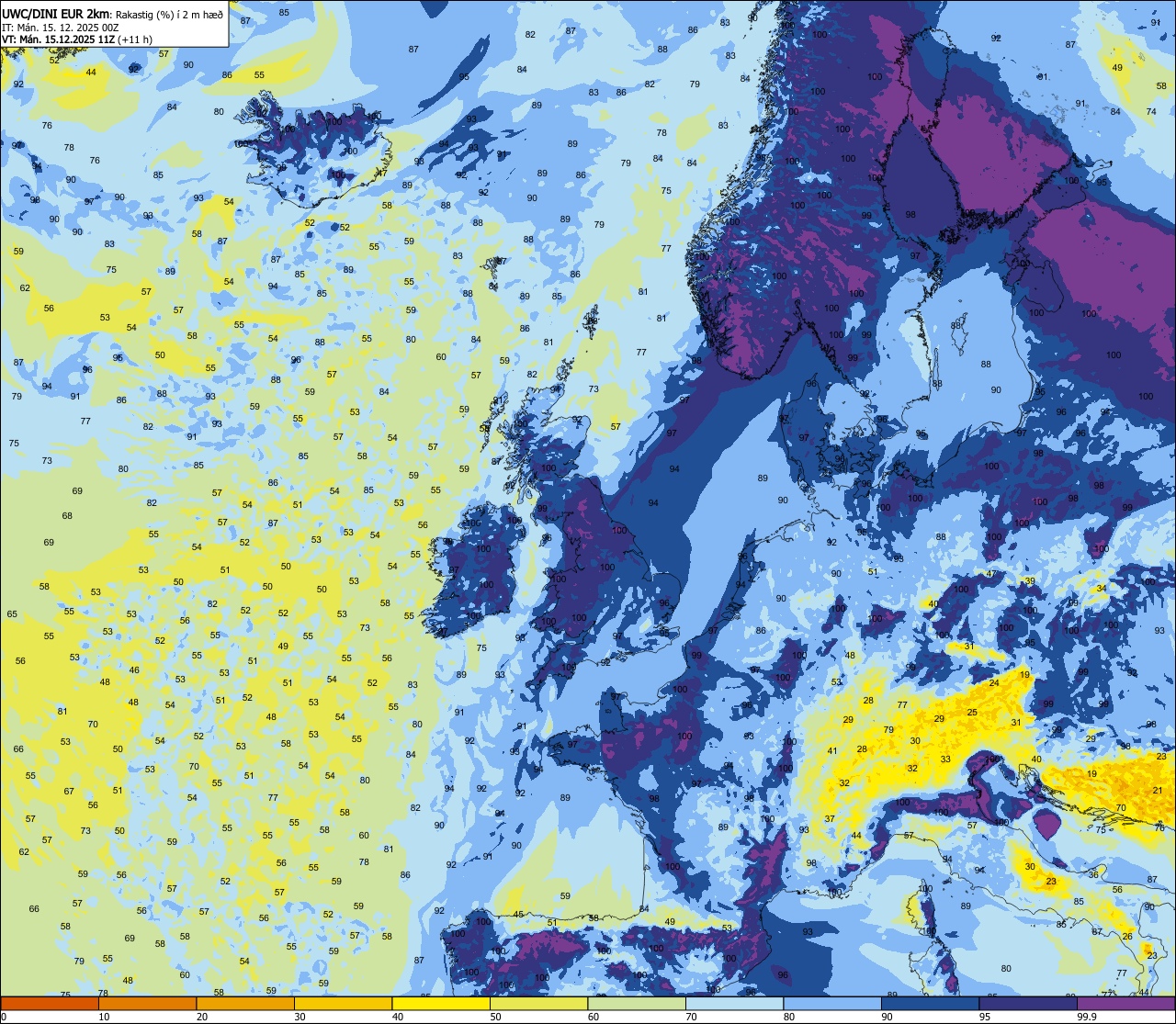
Task: Click the legend tick label '80'
Action: [789, 1017]
